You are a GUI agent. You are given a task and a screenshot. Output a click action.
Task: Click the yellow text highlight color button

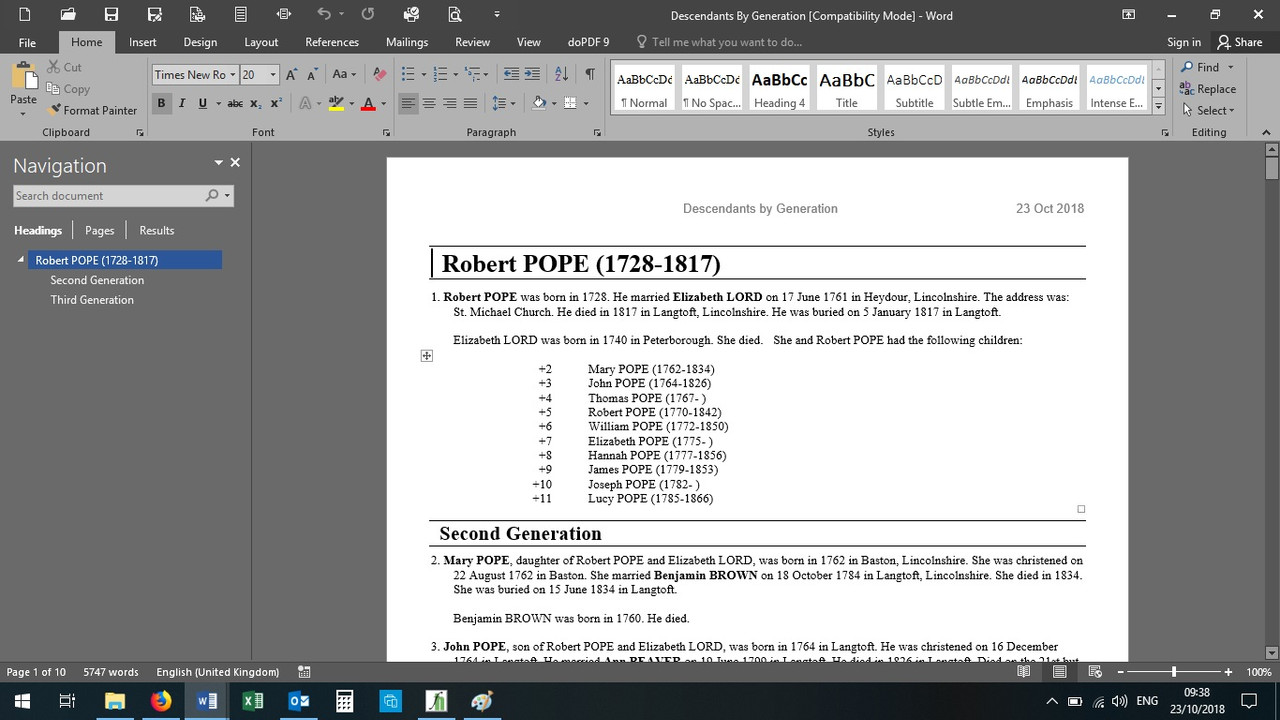pyautogui.click(x=337, y=103)
